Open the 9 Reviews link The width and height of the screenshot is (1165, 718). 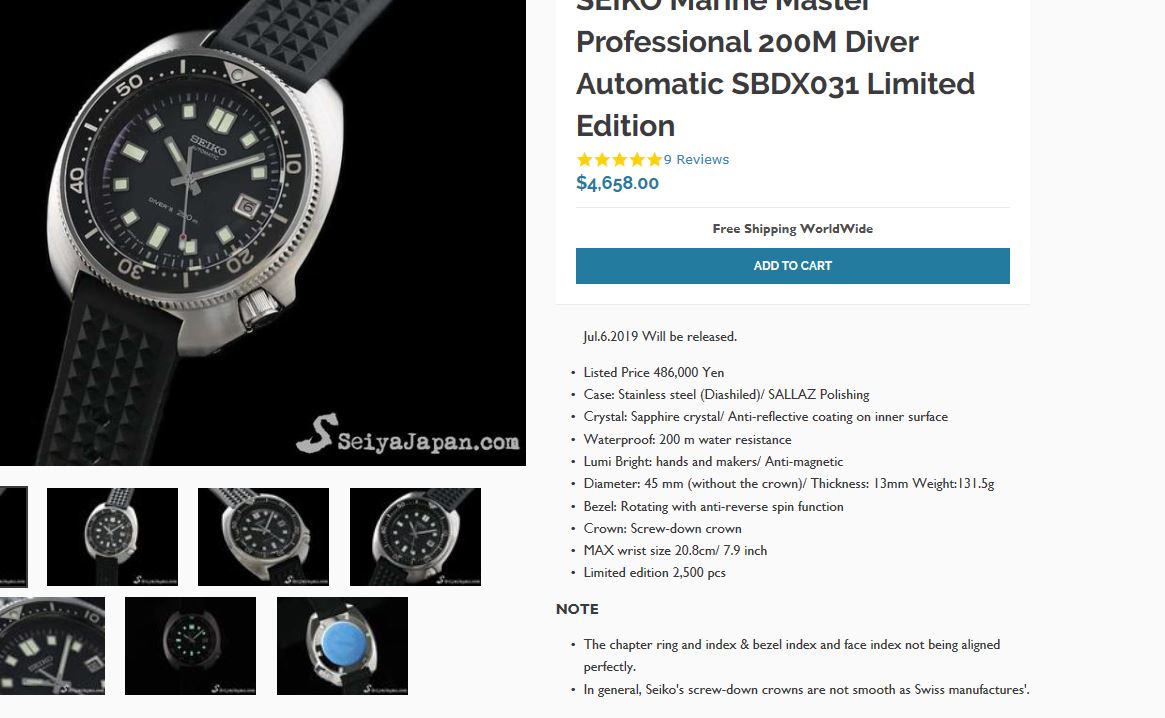pyautogui.click(x=696, y=159)
